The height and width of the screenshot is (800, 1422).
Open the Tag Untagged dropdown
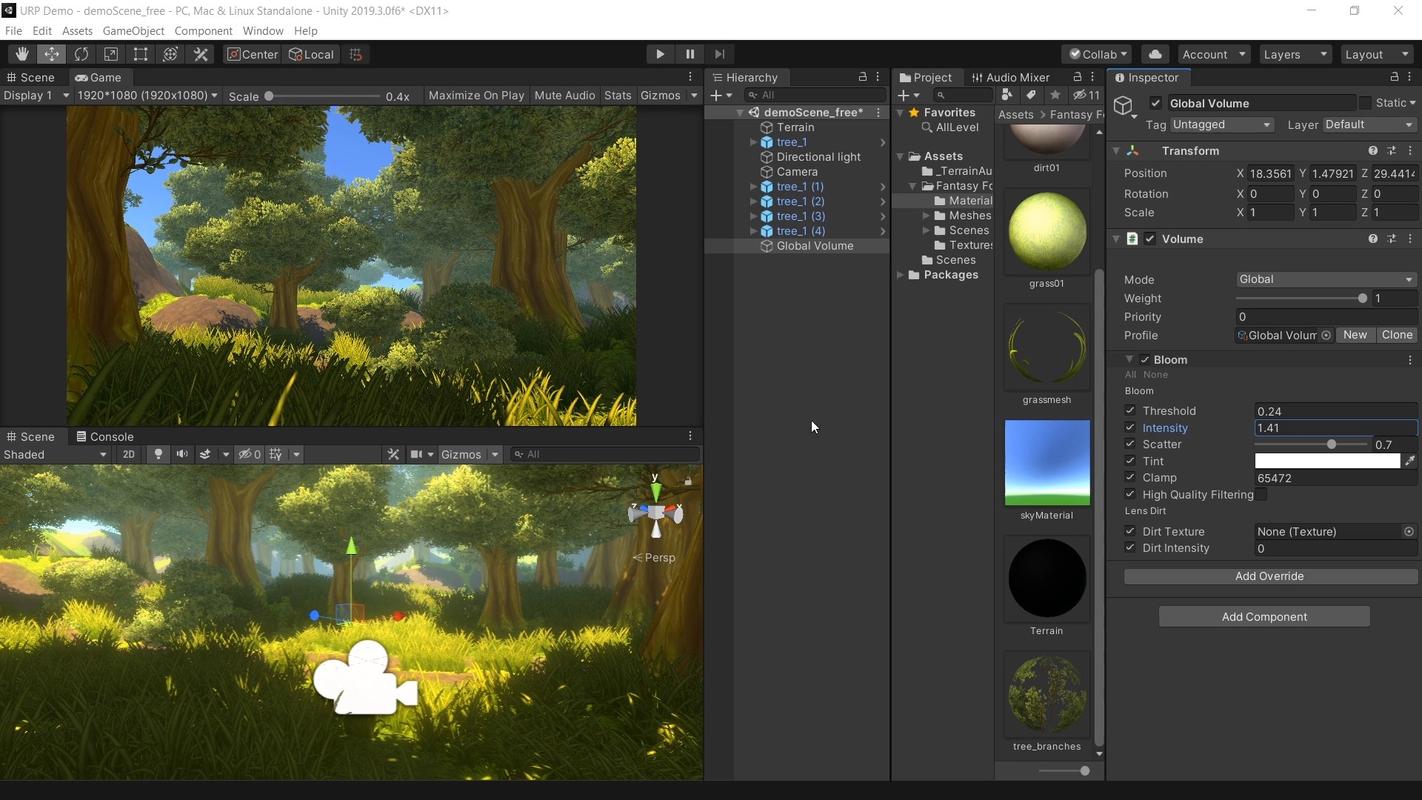pyautogui.click(x=1222, y=124)
